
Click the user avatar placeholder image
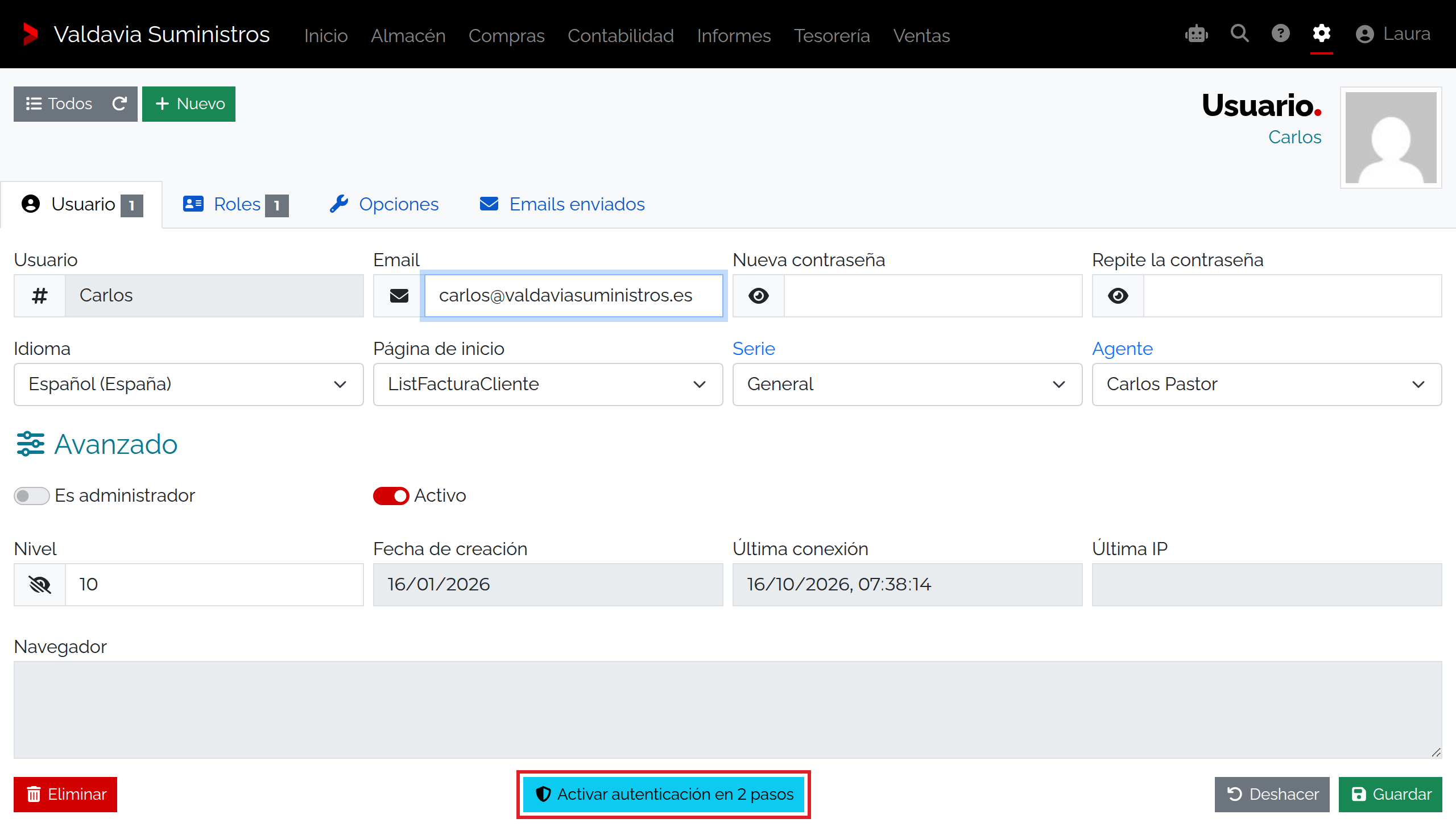(1391, 138)
